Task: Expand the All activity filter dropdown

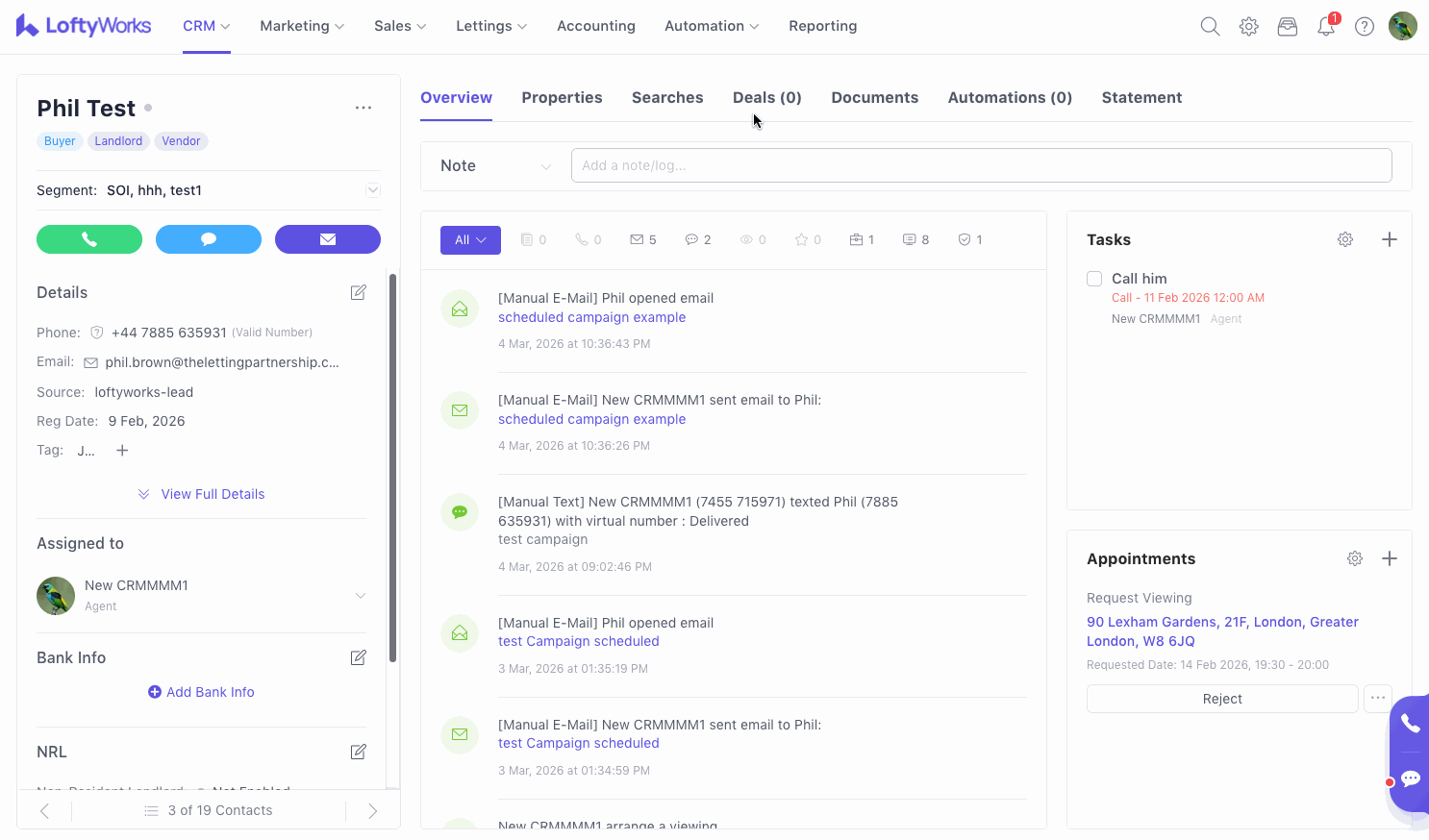Action: coord(470,240)
